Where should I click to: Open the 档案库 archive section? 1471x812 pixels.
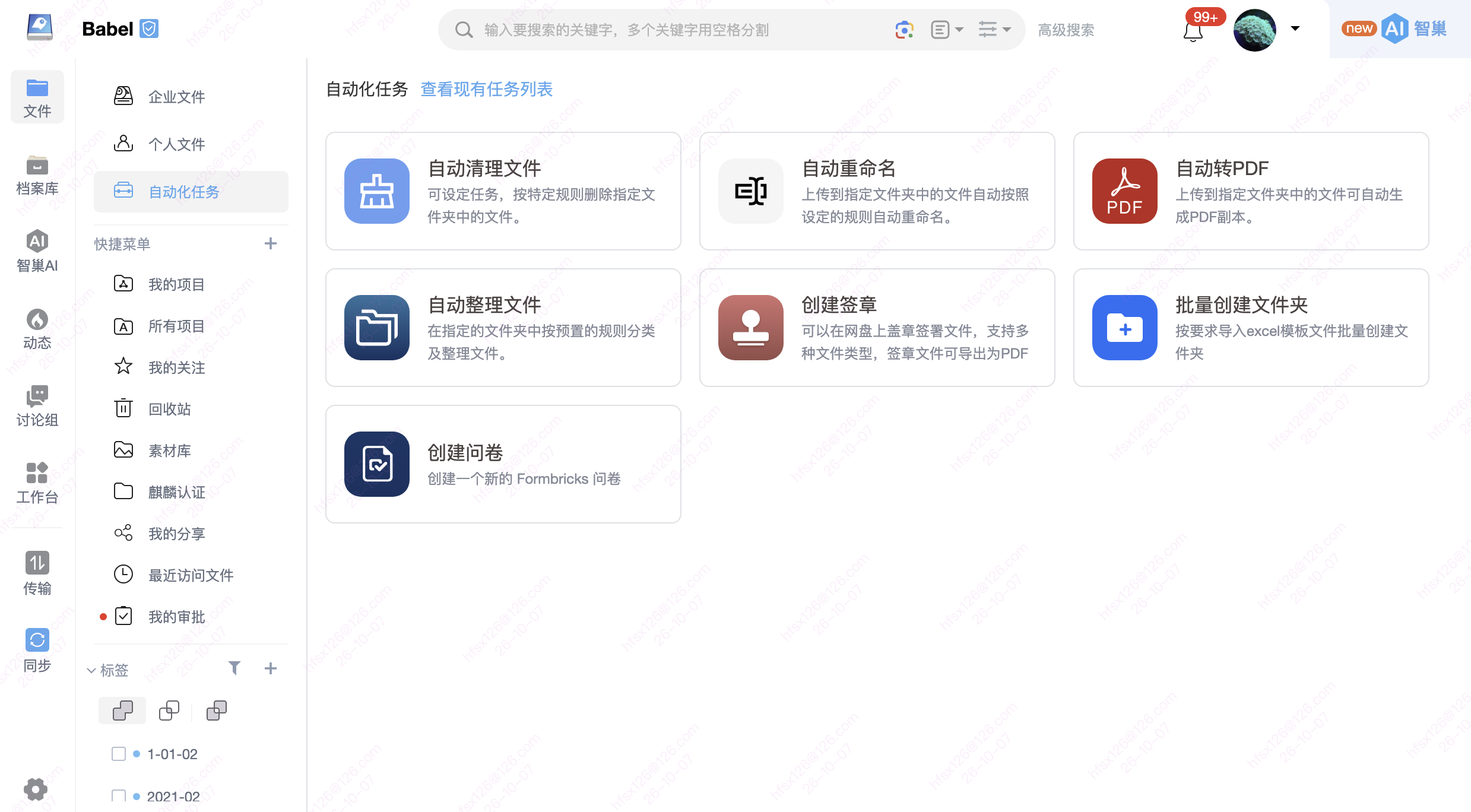coord(37,174)
